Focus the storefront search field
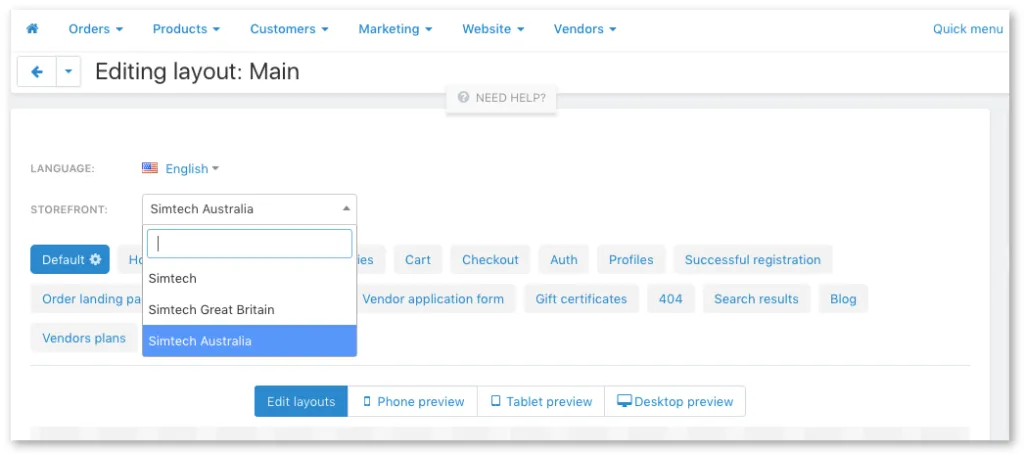This screenshot has height=454, width=1024. (x=249, y=244)
